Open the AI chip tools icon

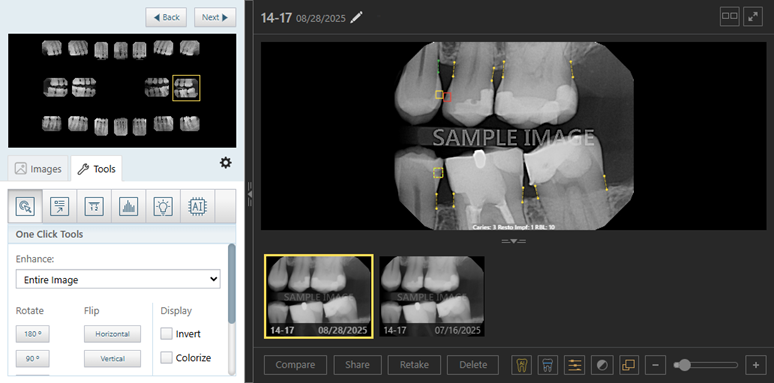[x=197, y=206]
